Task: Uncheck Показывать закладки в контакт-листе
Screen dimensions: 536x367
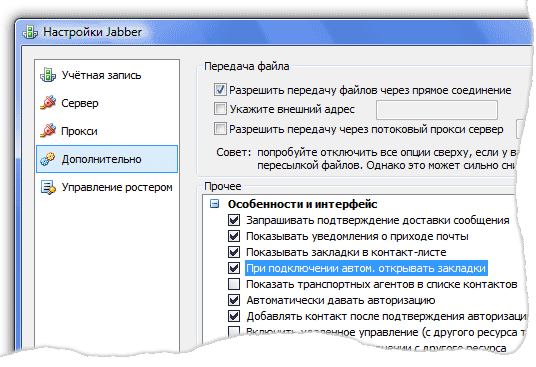Action: coord(234,252)
